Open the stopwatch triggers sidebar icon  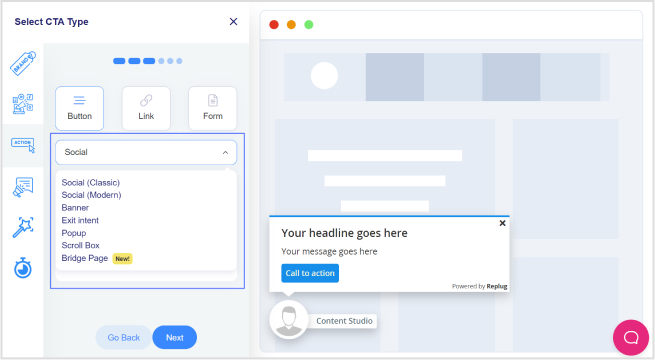pyautogui.click(x=23, y=268)
